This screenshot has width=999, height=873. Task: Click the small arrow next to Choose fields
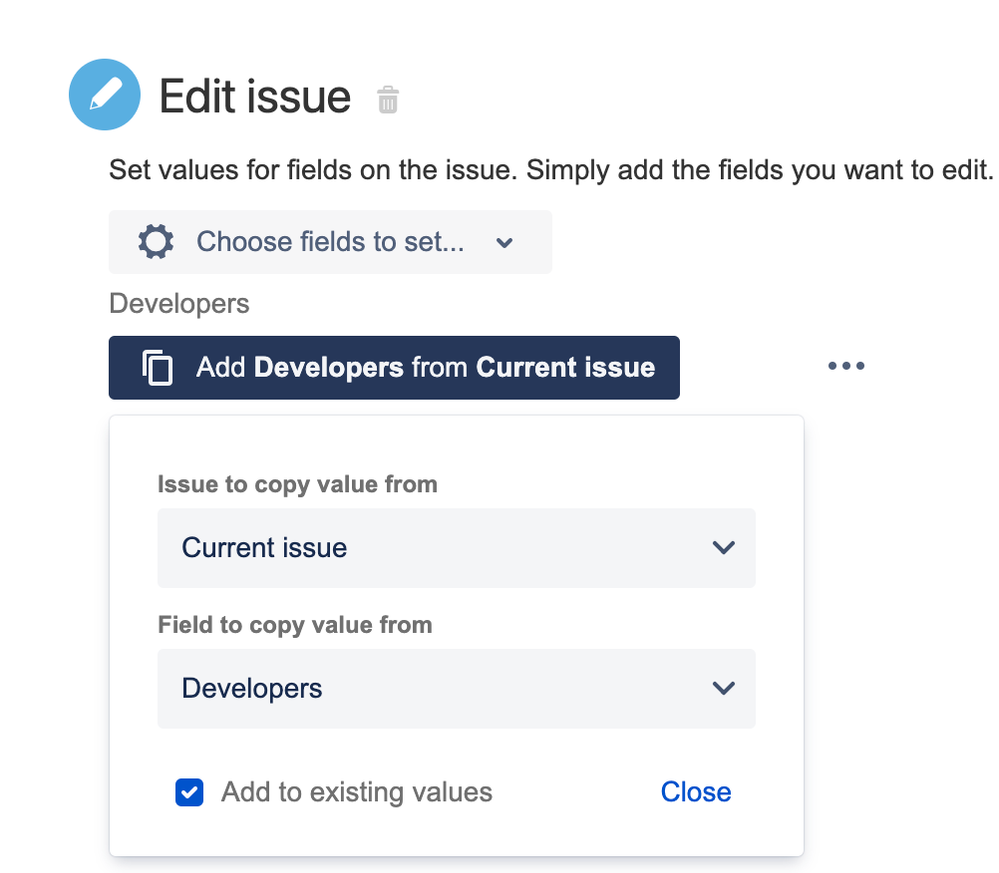pos(505,242)
